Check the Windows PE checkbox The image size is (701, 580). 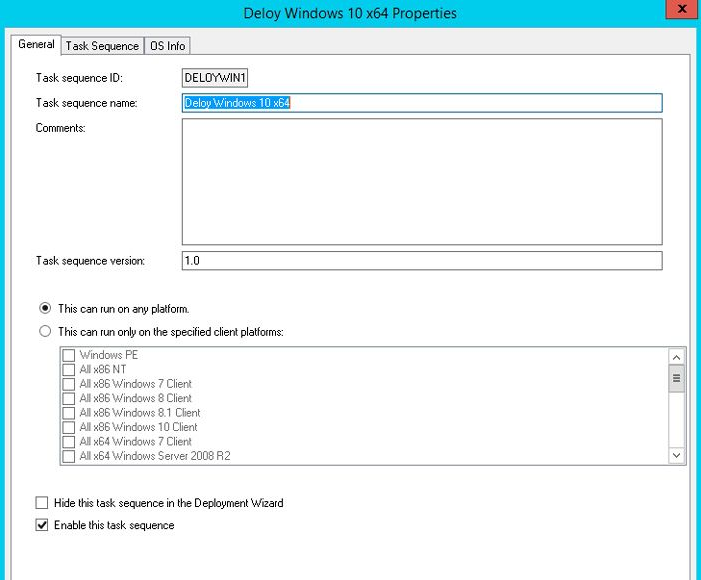68,355
